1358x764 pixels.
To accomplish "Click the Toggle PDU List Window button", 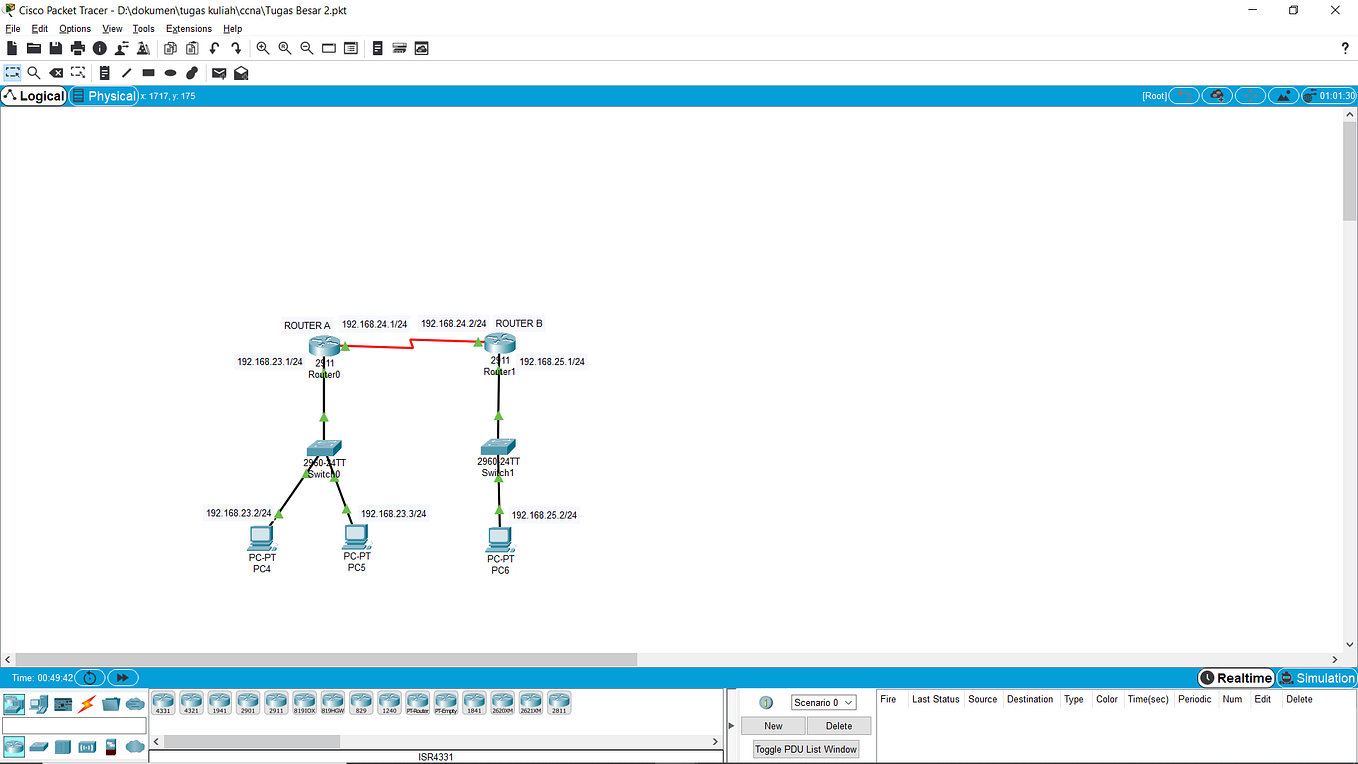I will pos(806,749).
